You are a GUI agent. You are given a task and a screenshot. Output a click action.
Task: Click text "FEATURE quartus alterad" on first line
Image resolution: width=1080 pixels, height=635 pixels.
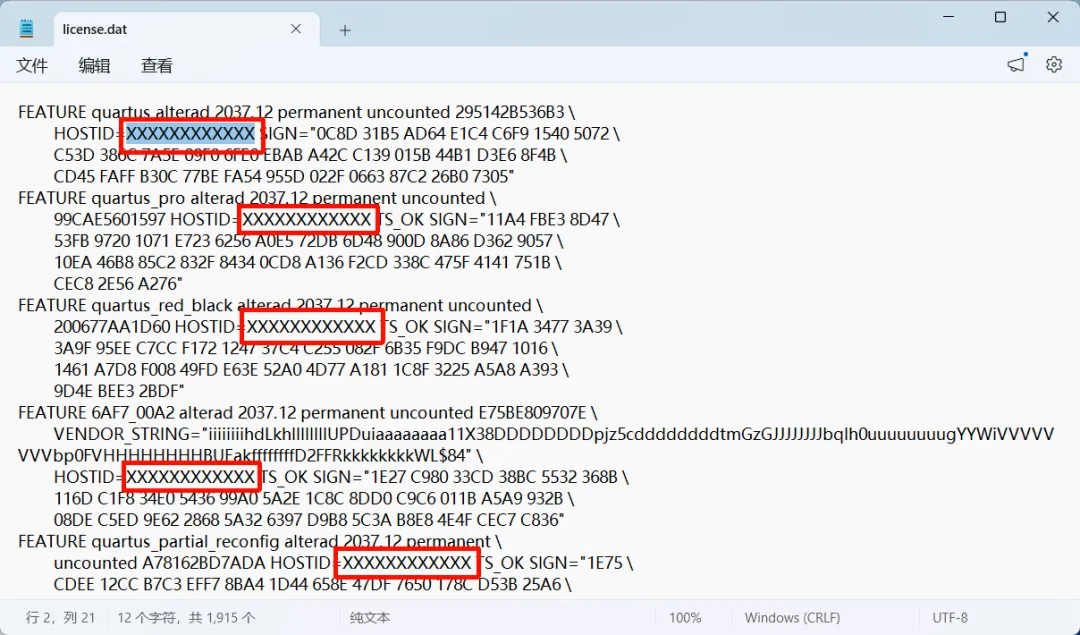[114, 112]
